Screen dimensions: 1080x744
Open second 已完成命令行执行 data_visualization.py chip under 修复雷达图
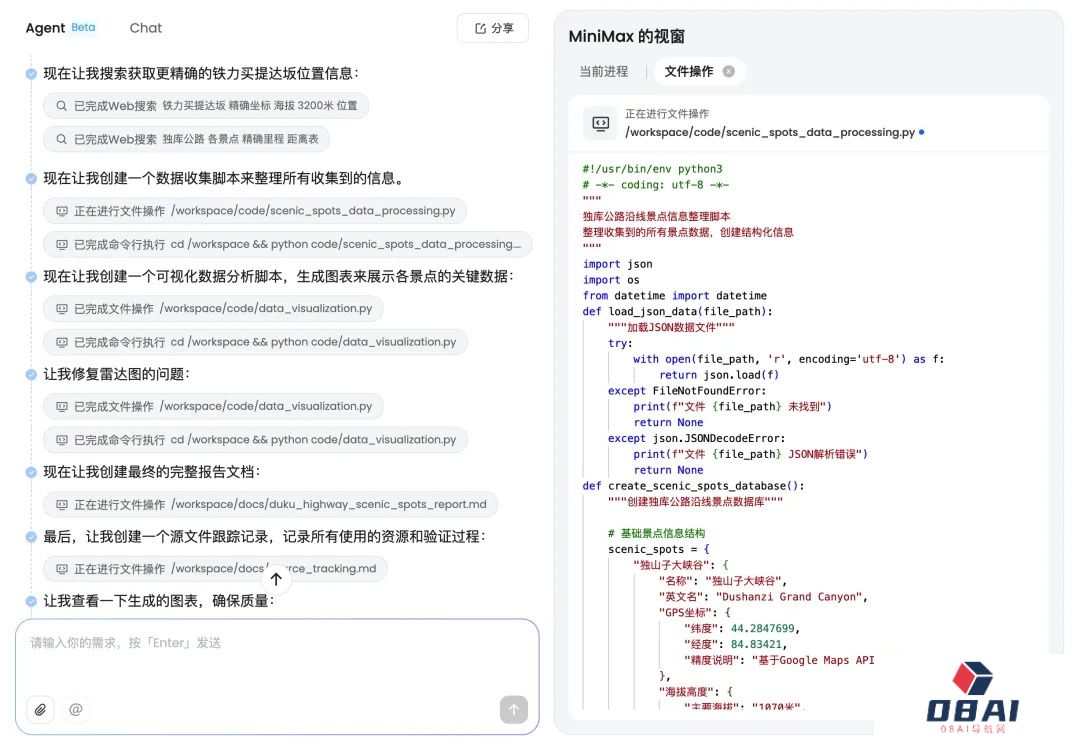point(256,440)
